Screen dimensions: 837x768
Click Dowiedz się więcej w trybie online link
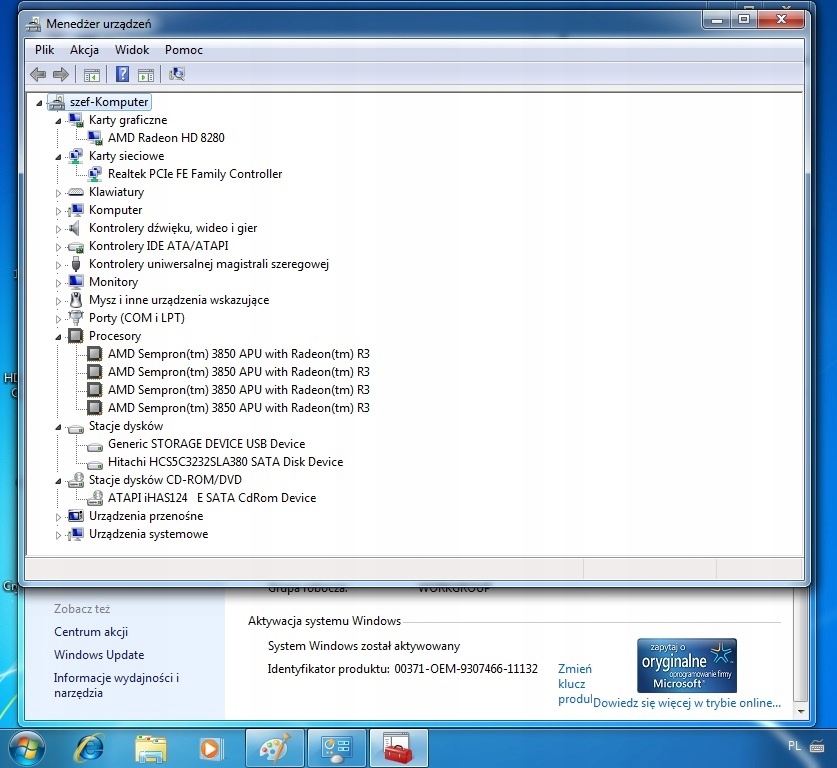686,703
